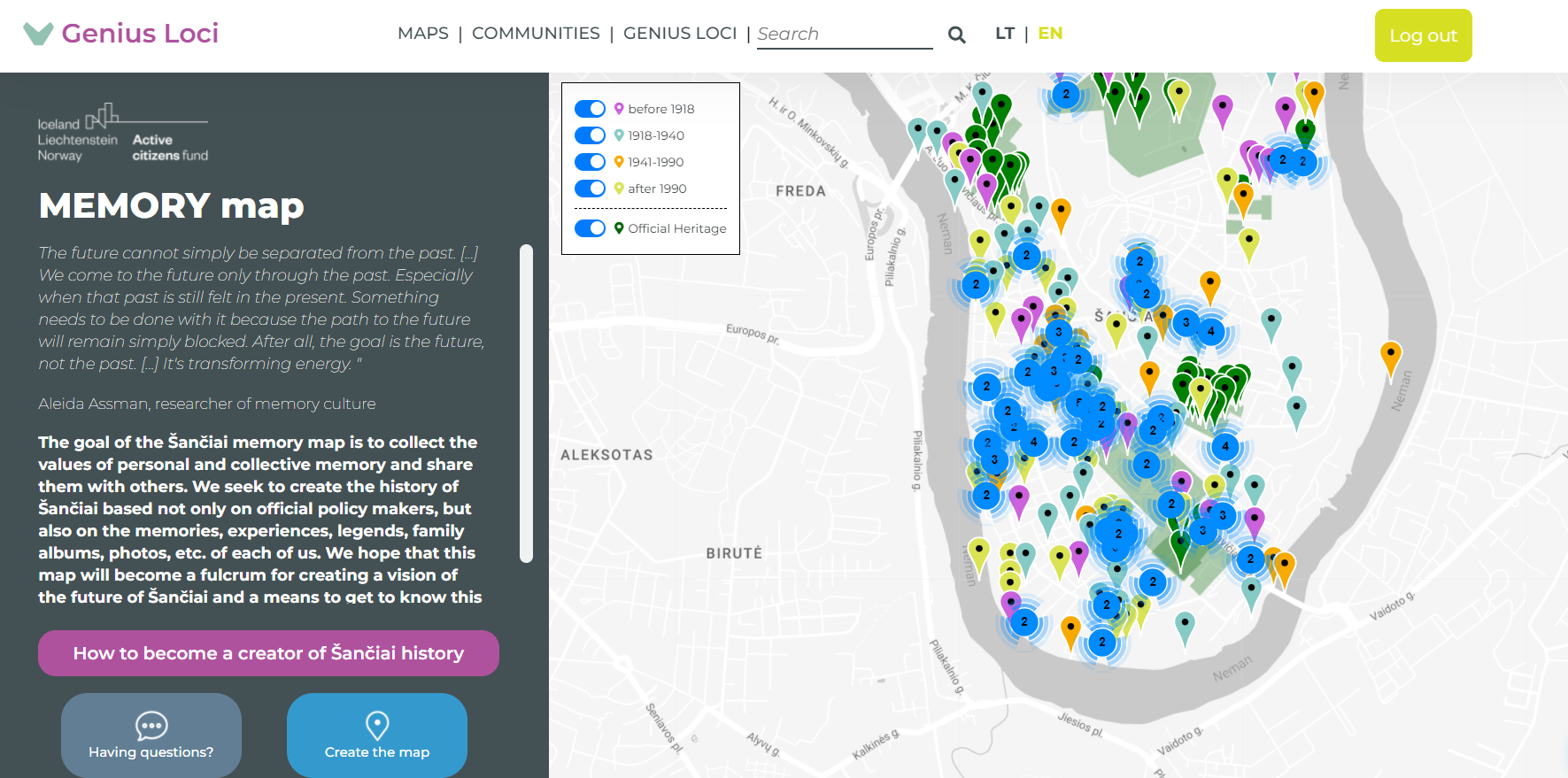Select the isolated orange pin on far right
Image resolution: width=1568 pixels, height=778 pixels.
[x=1391, y=356]
